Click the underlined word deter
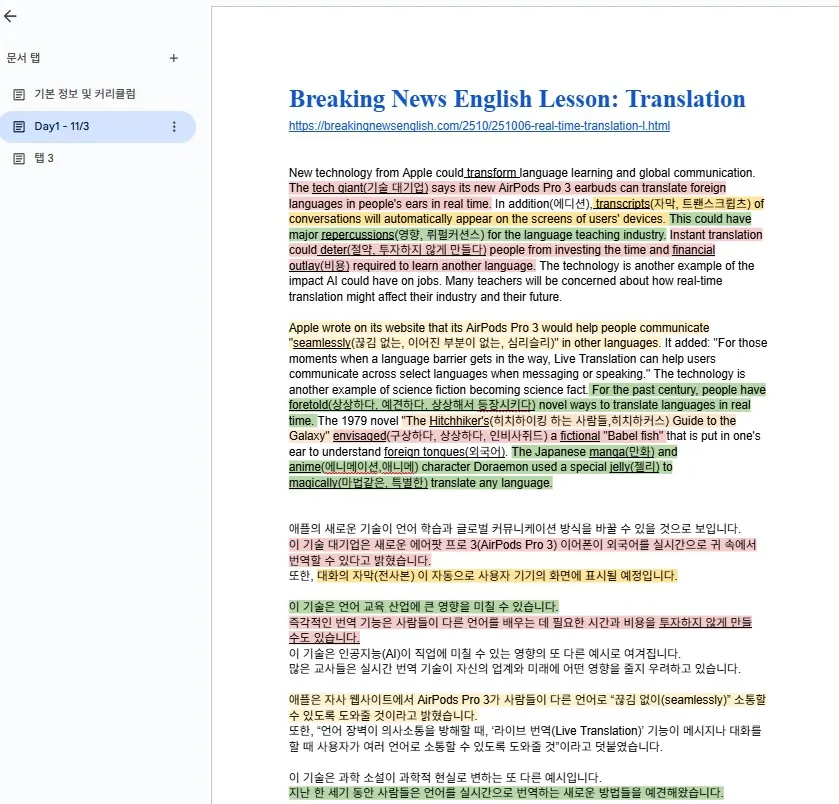Image resolution: width=839 pixels, height=804 pixels. 333,250
